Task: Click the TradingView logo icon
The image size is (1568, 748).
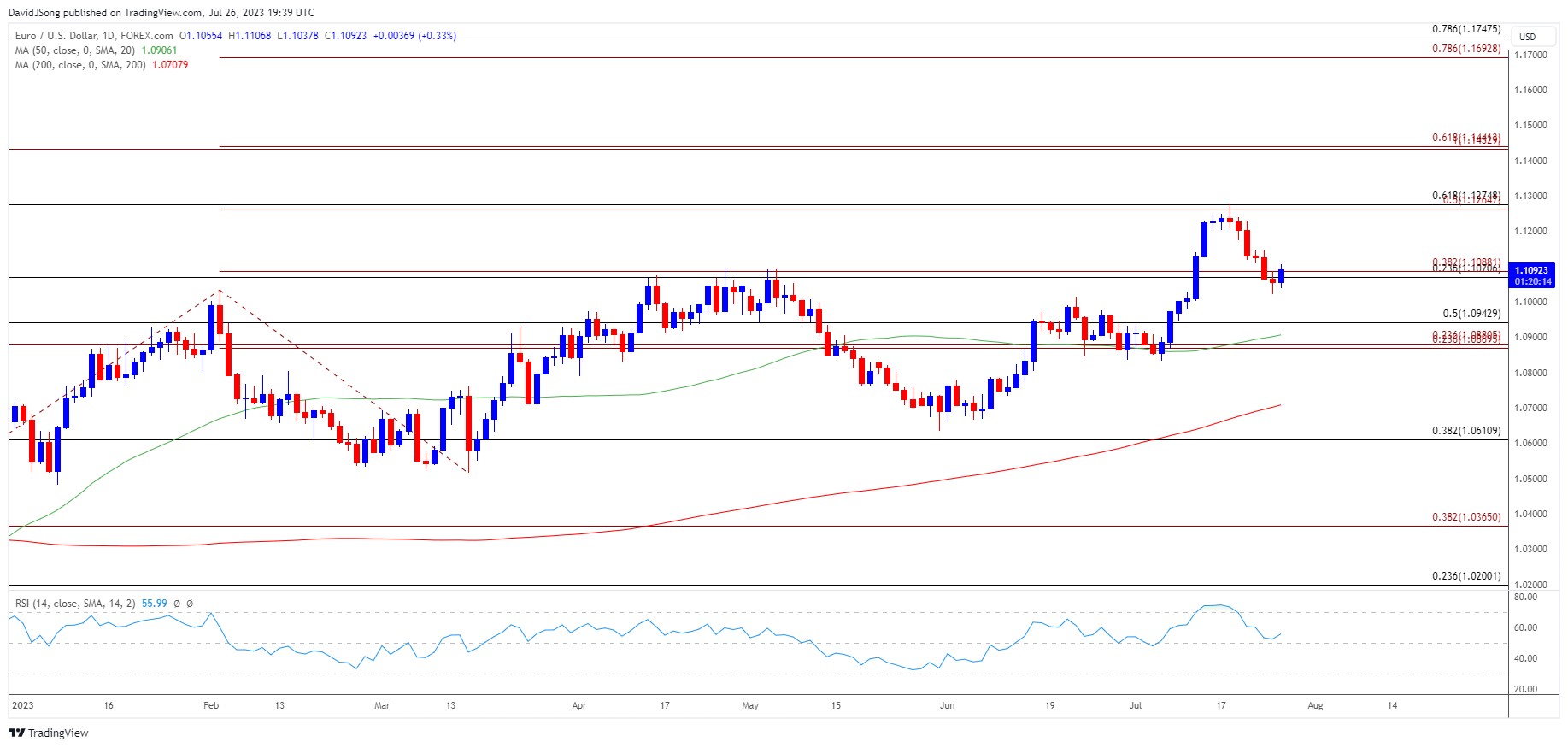Action: pos(16,733)
